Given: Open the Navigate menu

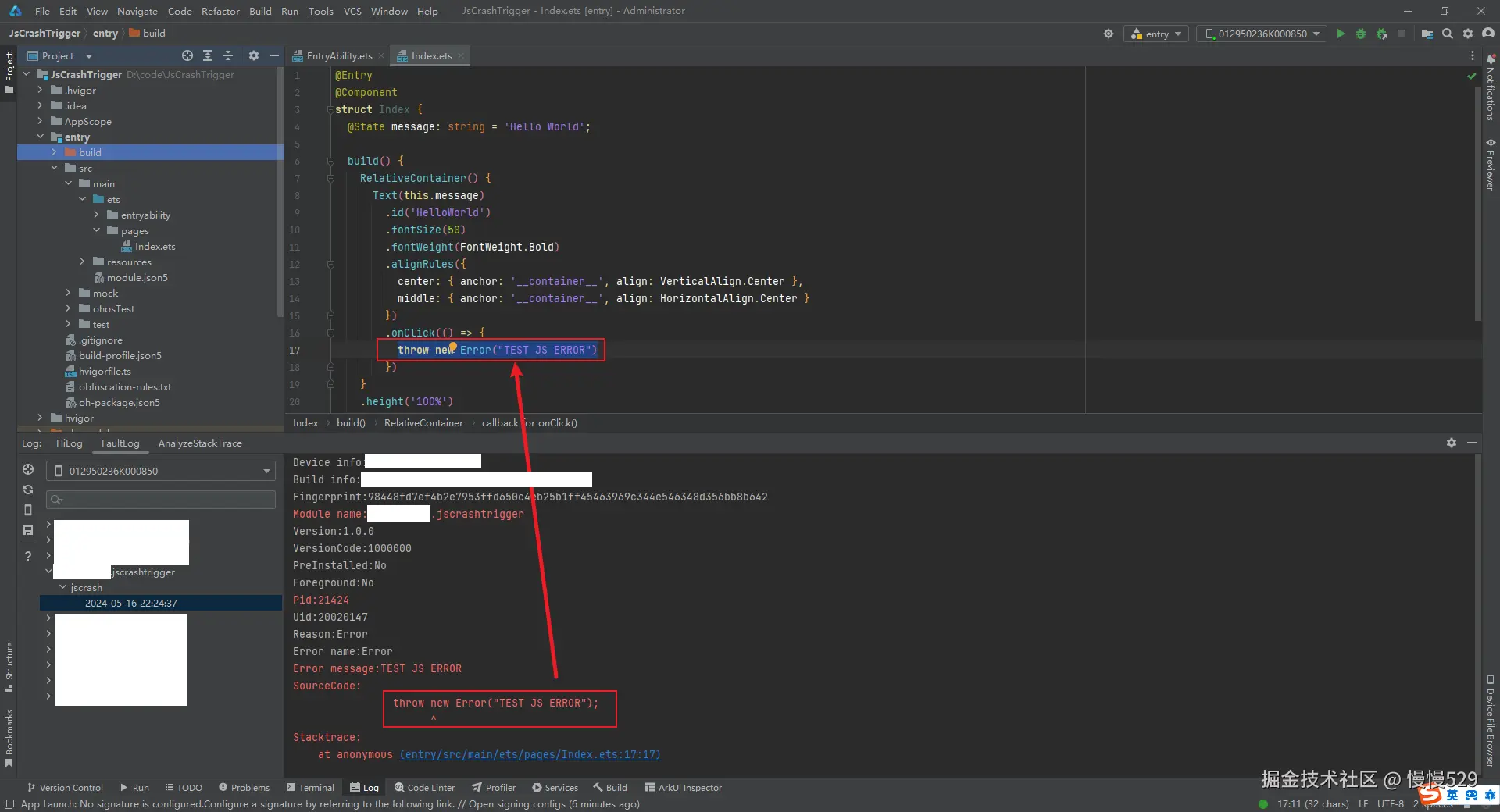Looking at the screenshot, I should (x=137, y=11).
